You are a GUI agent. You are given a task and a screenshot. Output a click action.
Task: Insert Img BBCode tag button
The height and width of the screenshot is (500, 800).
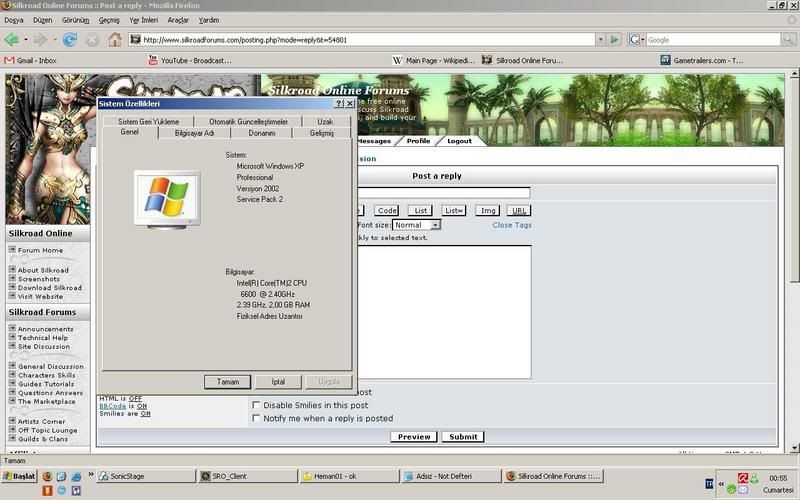pos(488,210)
